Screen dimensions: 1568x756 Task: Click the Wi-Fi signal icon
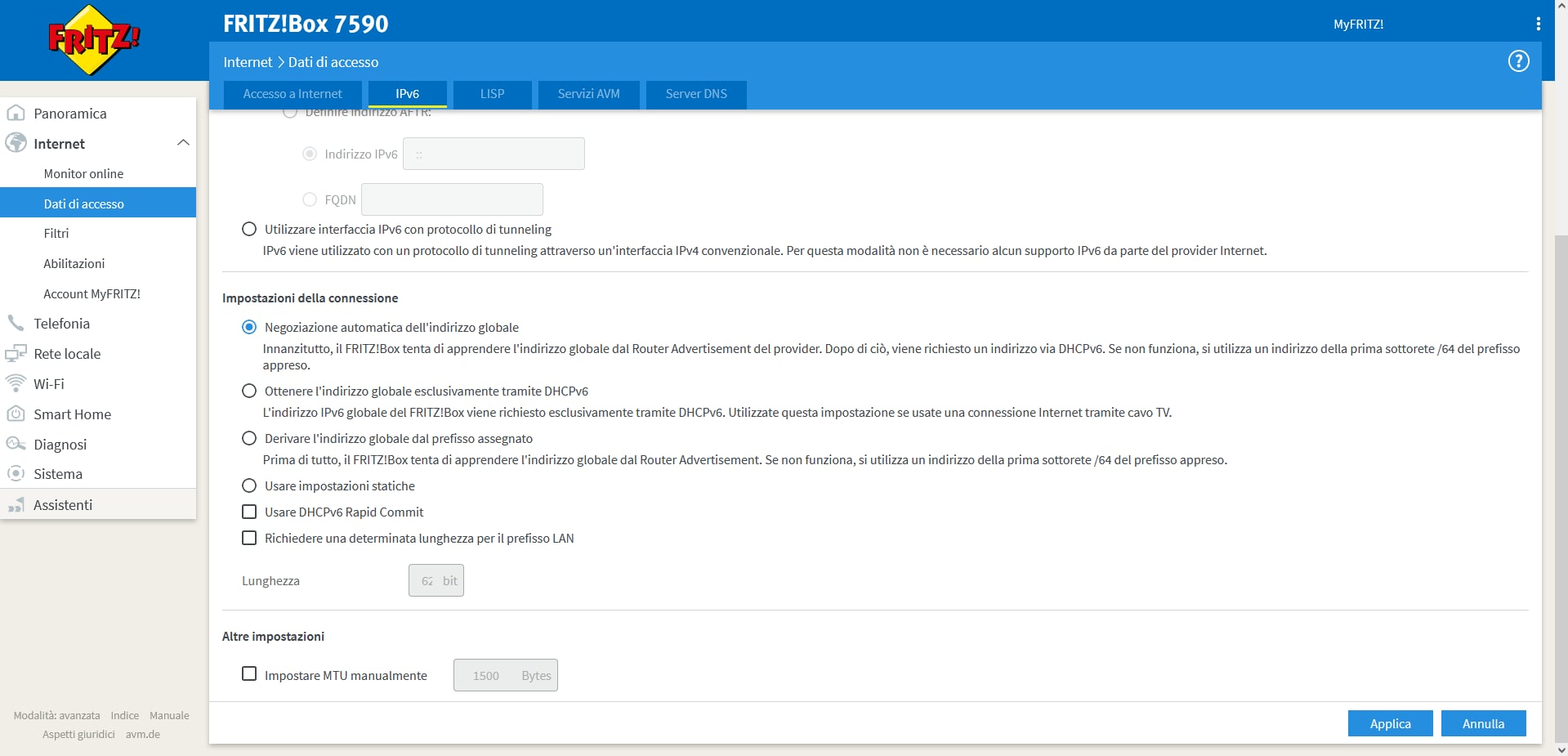coord(16,382)
